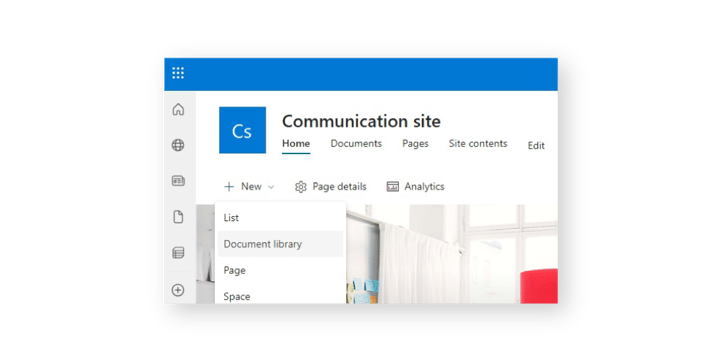Screen dimensions: 722x361
Task: Expand the New dropdown chevron
Action: (x=271, y=187)
